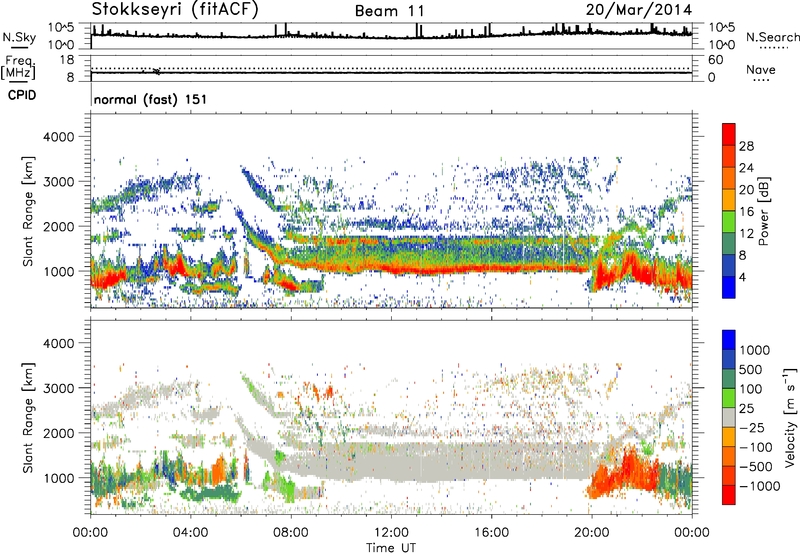Image resolution: width=800 pixels, height=554 pixels.
Task: Click the "18" tick on the frequency axis
Action: (x=67, y=60)
